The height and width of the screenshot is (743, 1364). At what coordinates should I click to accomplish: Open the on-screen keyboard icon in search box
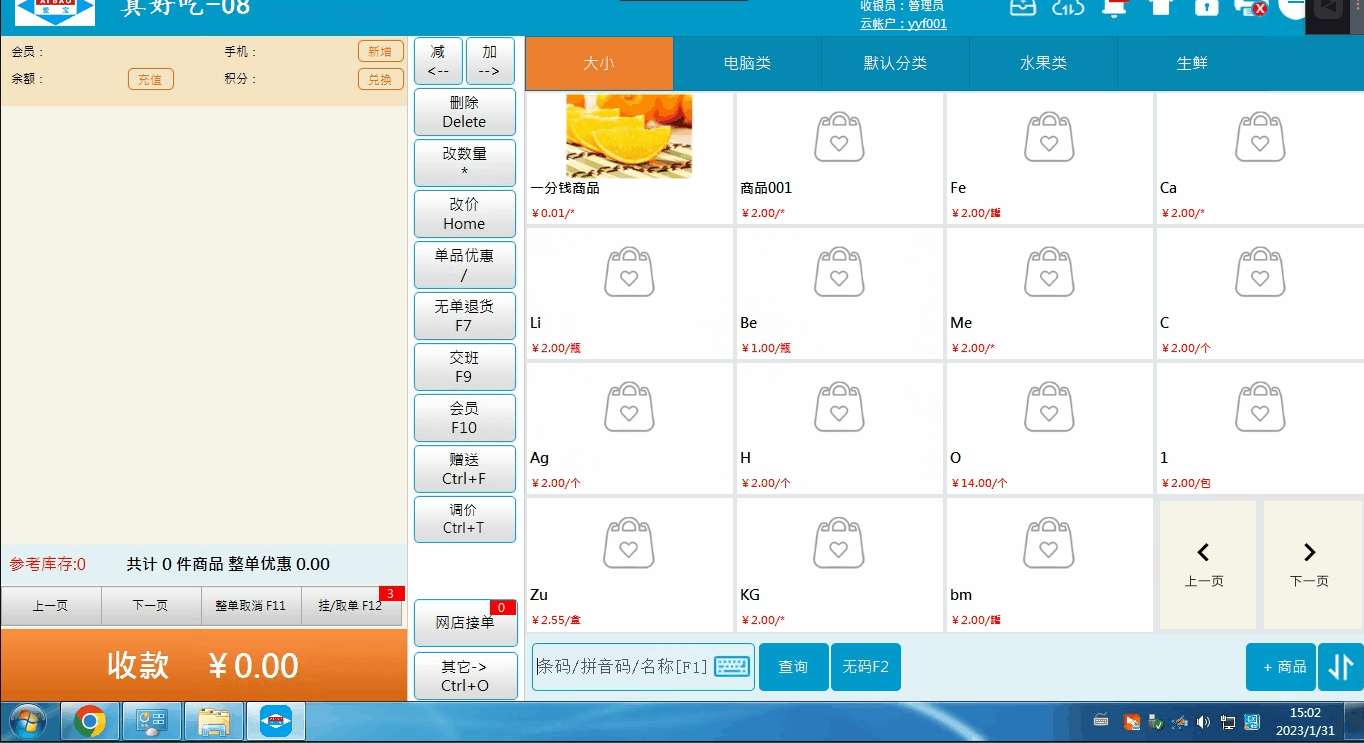coord(732,666)
